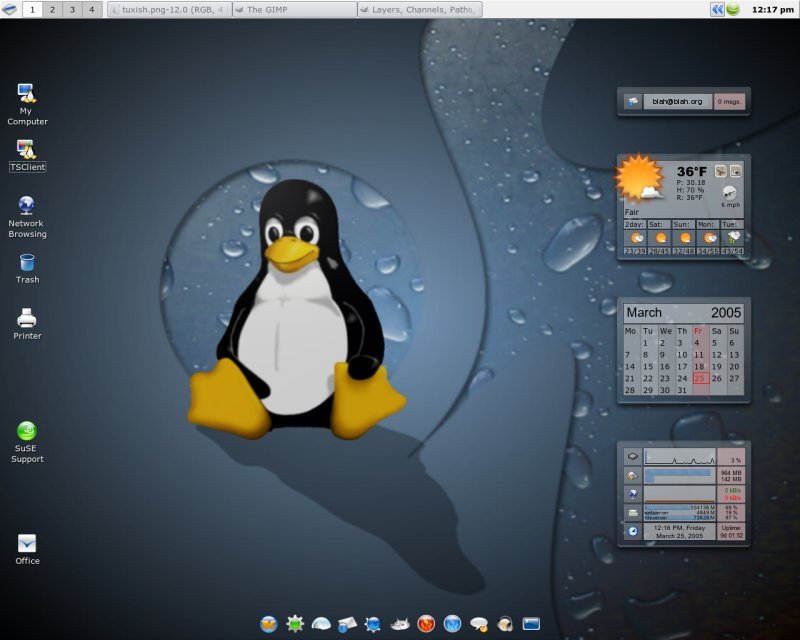This screenshot has height=640, width=800.
Task: Click the blah@blah.org email address button
Action: tap(677, 102)
